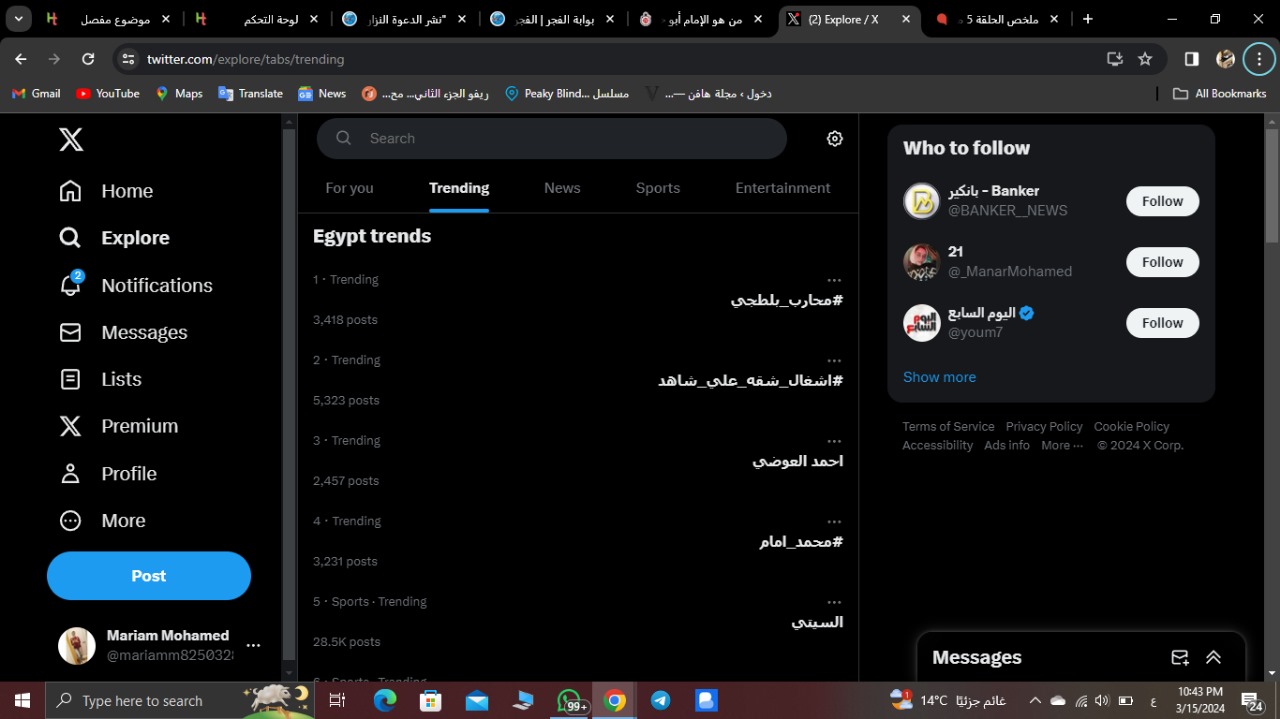
Task: Open Telegram from the taskbar
Action: point(661,701)
